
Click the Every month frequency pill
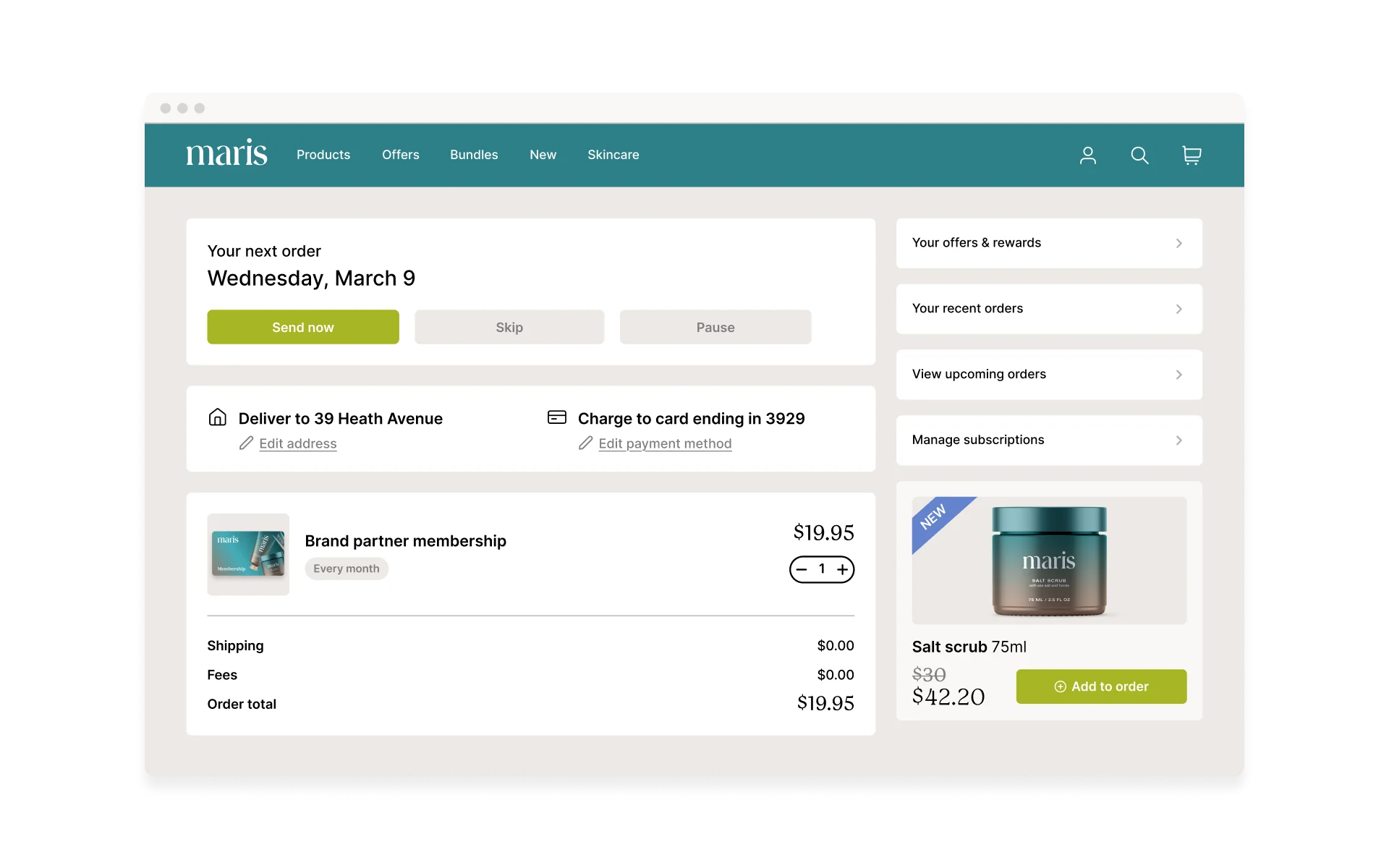[x=346, y=569]
